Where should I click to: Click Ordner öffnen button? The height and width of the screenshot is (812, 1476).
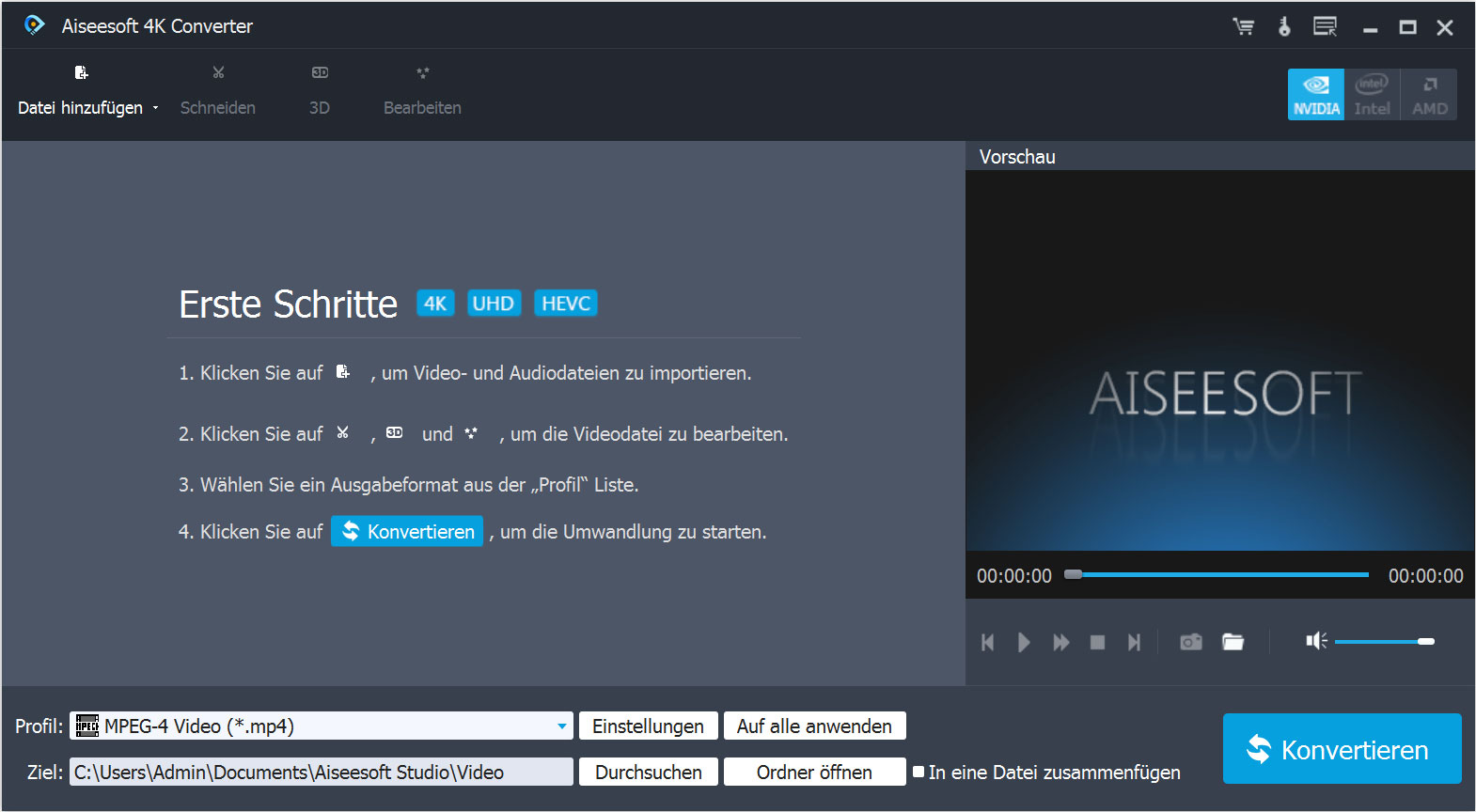tap(814, 772)
